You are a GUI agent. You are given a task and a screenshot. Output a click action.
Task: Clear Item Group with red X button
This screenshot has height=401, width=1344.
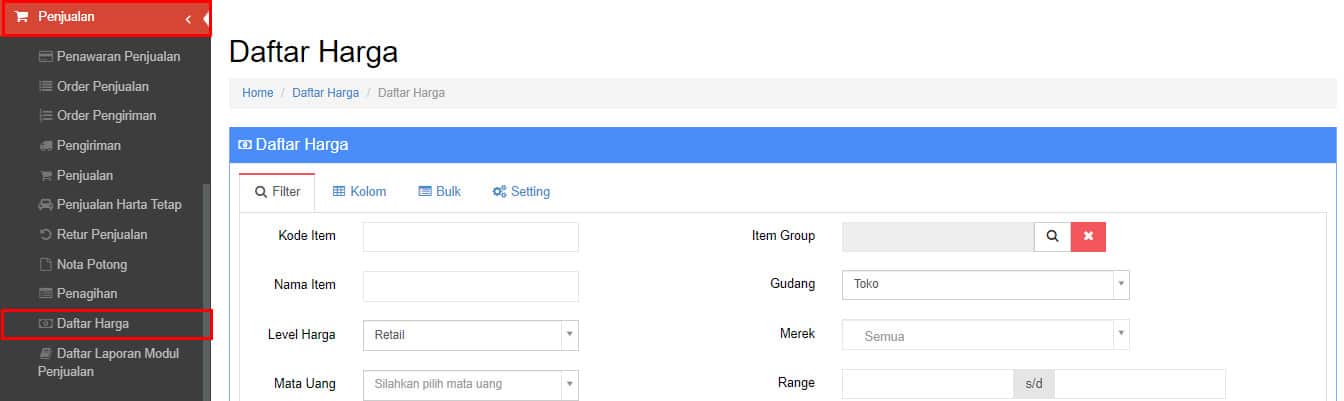pos(1088,236)
